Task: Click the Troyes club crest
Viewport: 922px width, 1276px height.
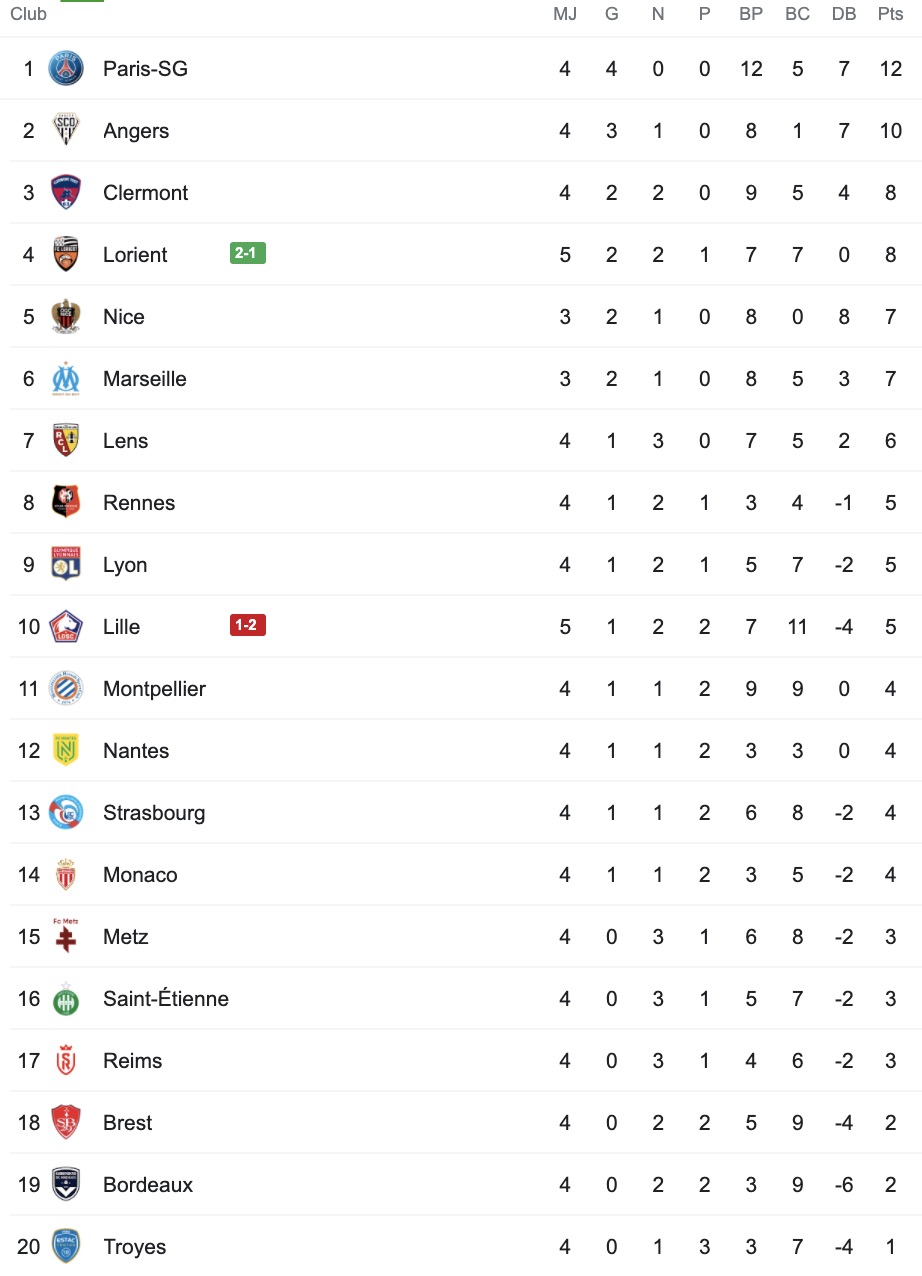Action: pyautogui.click(x=66, y=1247)
